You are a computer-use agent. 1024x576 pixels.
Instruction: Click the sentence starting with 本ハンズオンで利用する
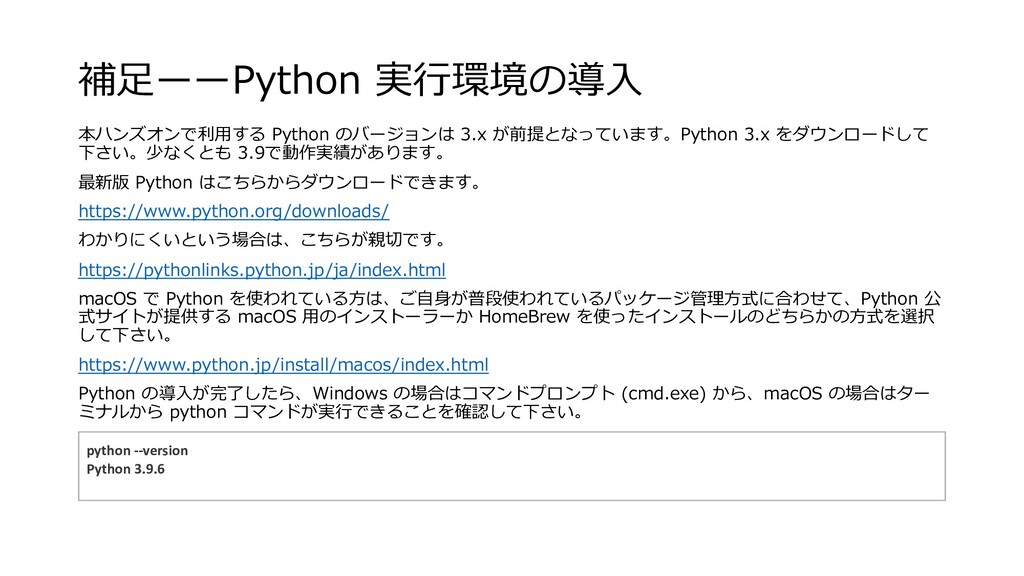click(x=400, y=134)
